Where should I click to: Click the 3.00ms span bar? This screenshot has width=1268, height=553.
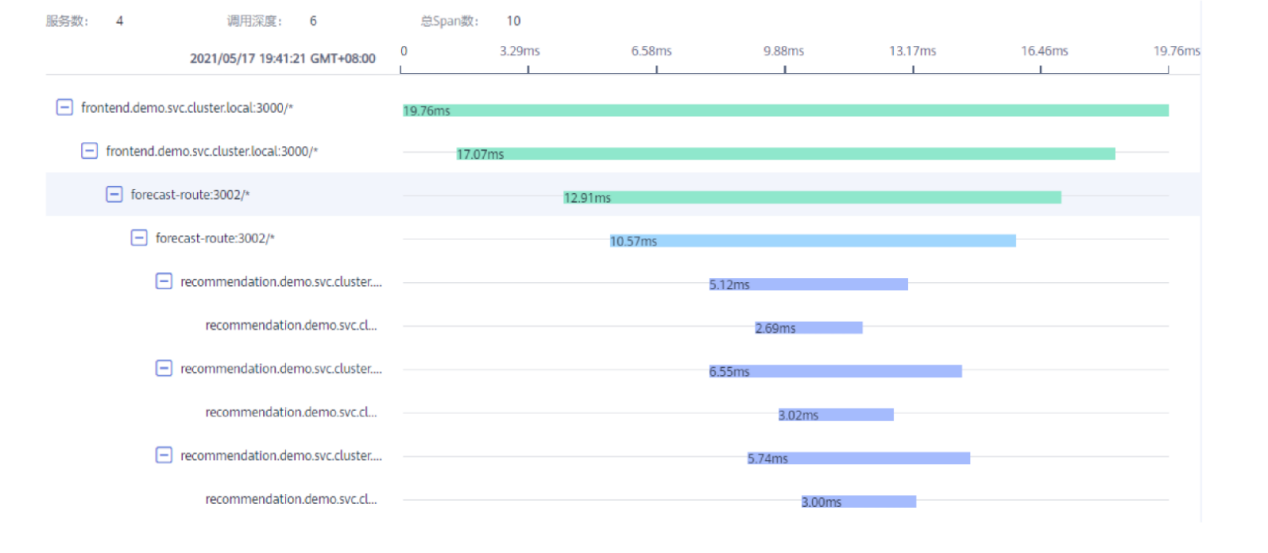(858, 502)
